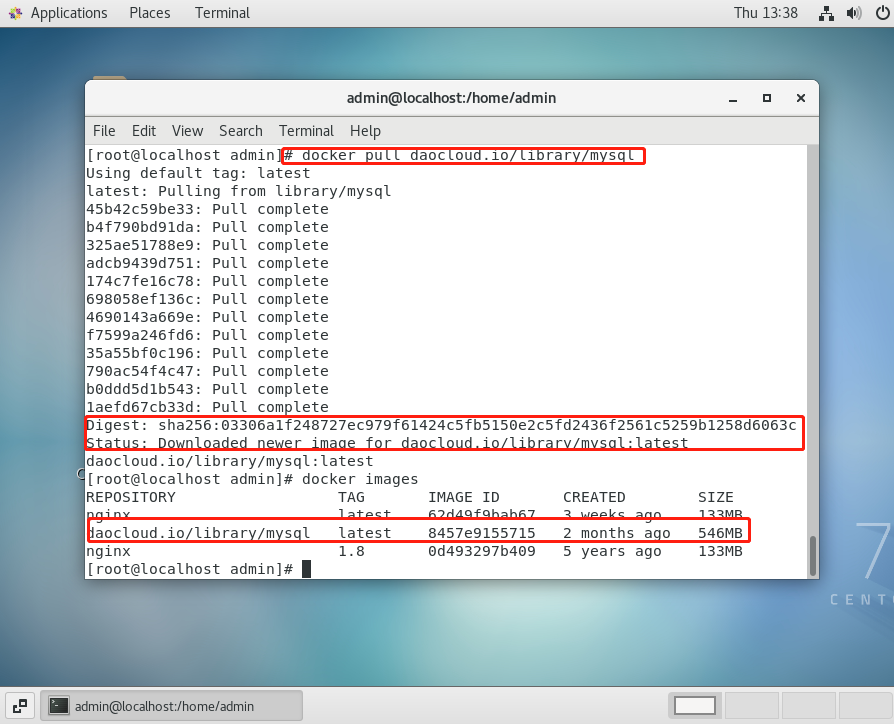
Task: Click the 'Status: Downloaded newer image' line
Action: (x=387, y=443)
